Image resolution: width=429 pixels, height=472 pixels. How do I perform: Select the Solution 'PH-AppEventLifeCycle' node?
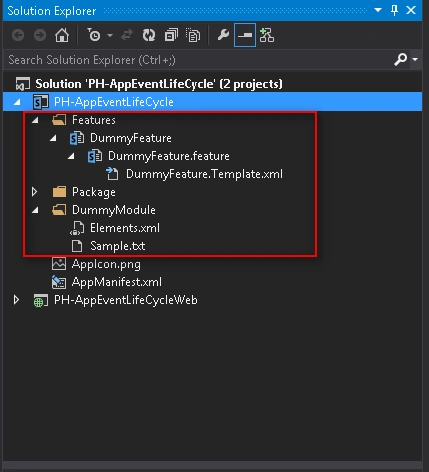click(159, 84)
